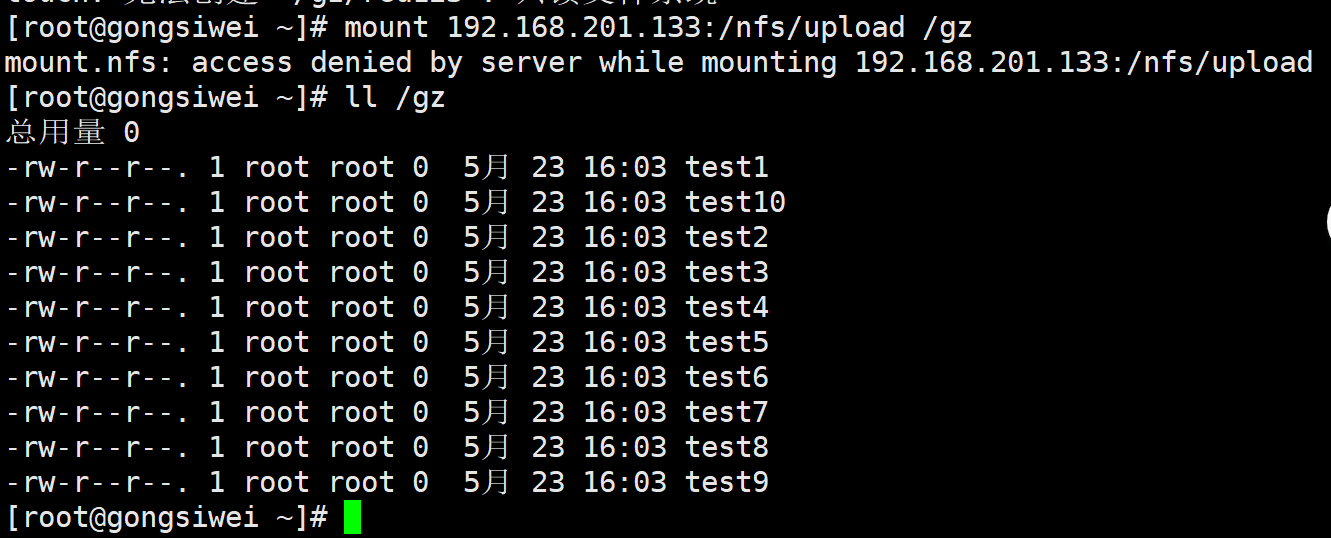Viewport: 1331px width, 538px height.
Task: Click on the test4 filename
Action: pyautogui.click(x=727, y=308)
